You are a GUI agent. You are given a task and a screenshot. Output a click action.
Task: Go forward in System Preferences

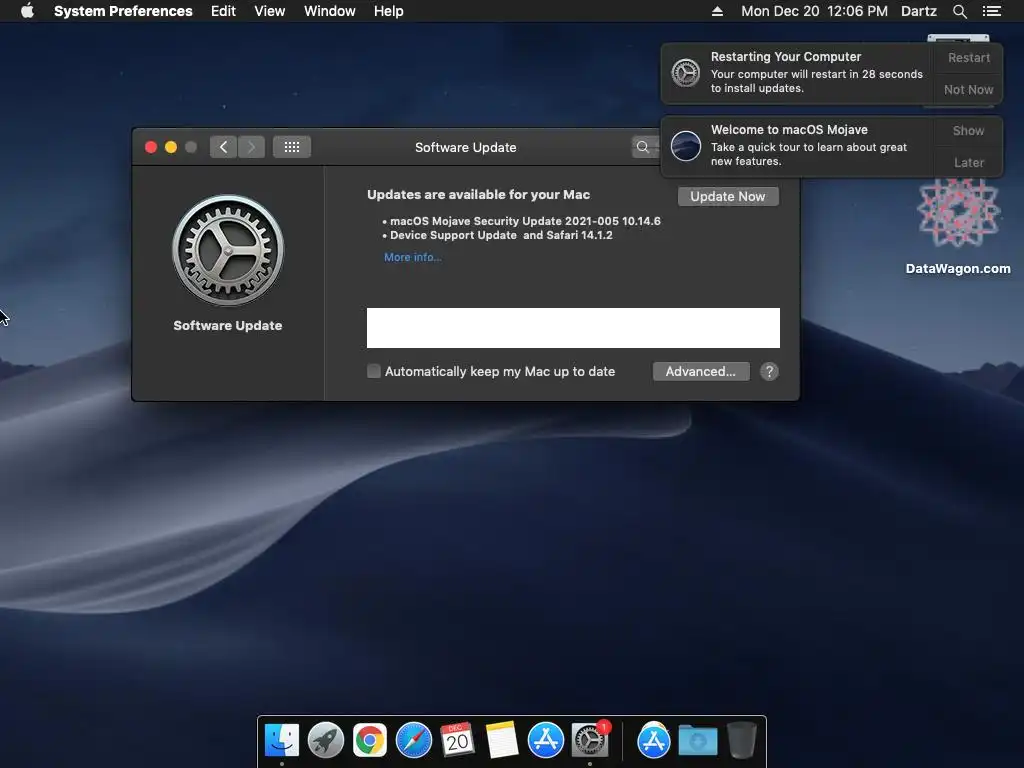click(x=251, y=147)
